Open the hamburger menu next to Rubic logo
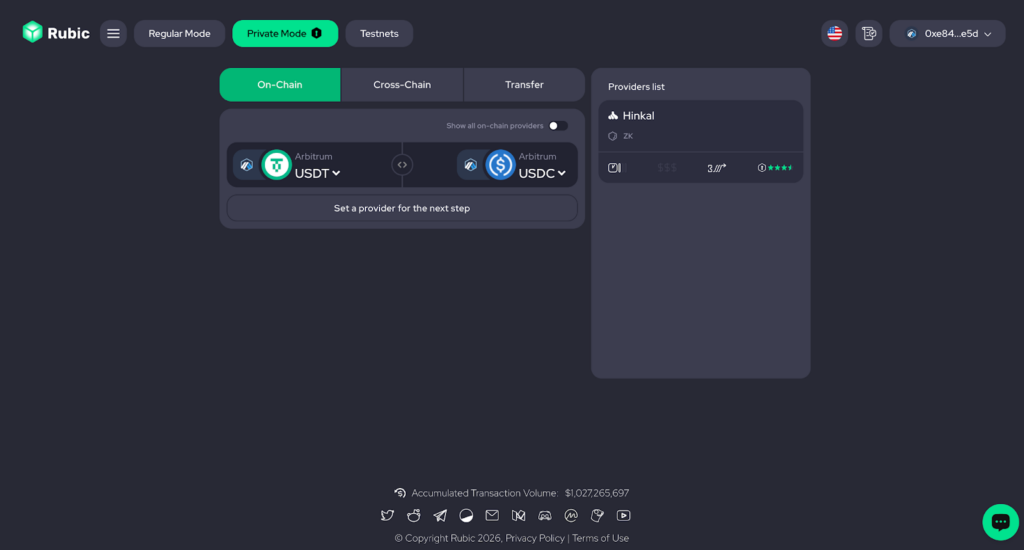This screenshot has height=550, width=1024. click(113, 33)
